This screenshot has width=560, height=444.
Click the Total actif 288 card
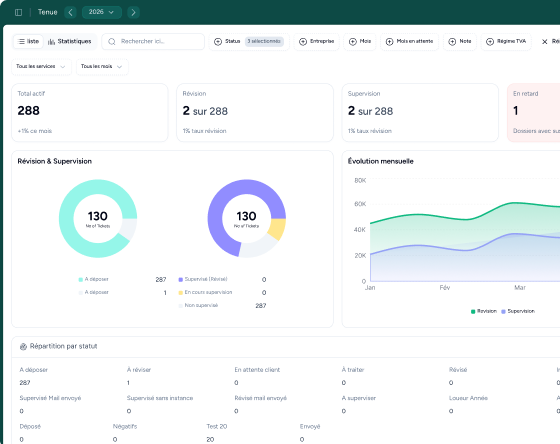(90, 113)
